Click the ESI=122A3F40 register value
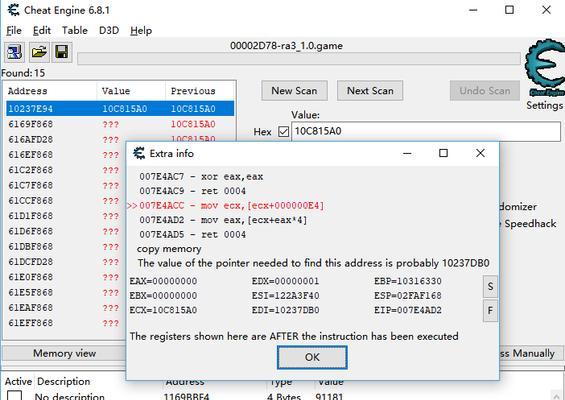 coord(285,295)
